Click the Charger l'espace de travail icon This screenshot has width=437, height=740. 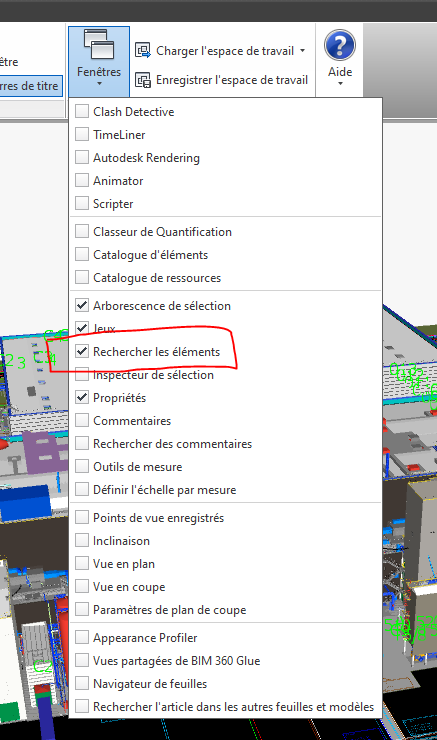[x=143, y=50]
